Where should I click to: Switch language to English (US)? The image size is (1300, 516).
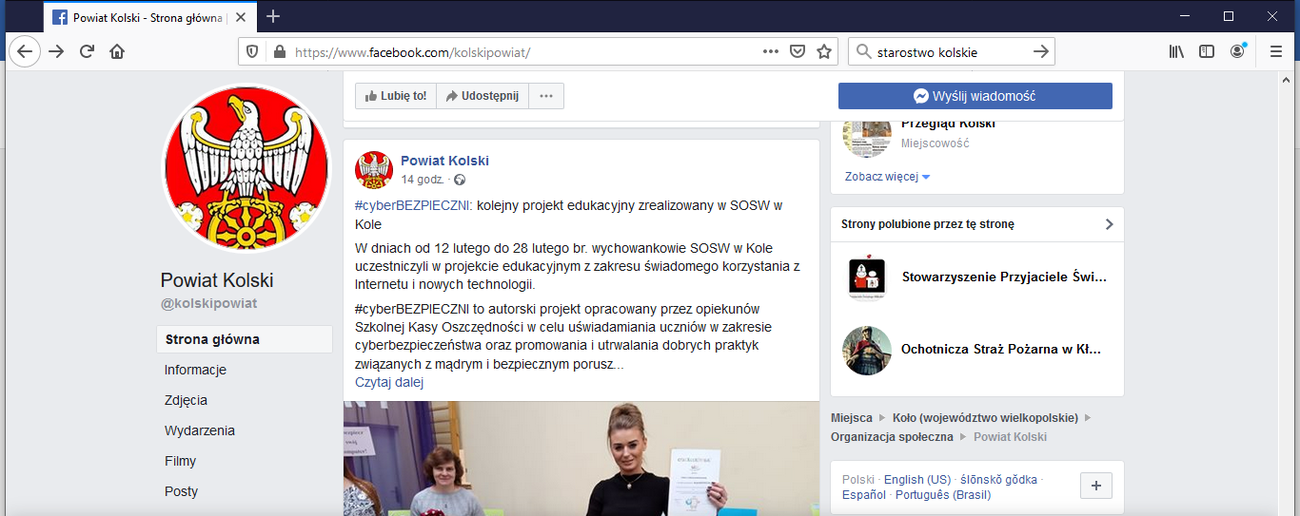click(917, 480)
